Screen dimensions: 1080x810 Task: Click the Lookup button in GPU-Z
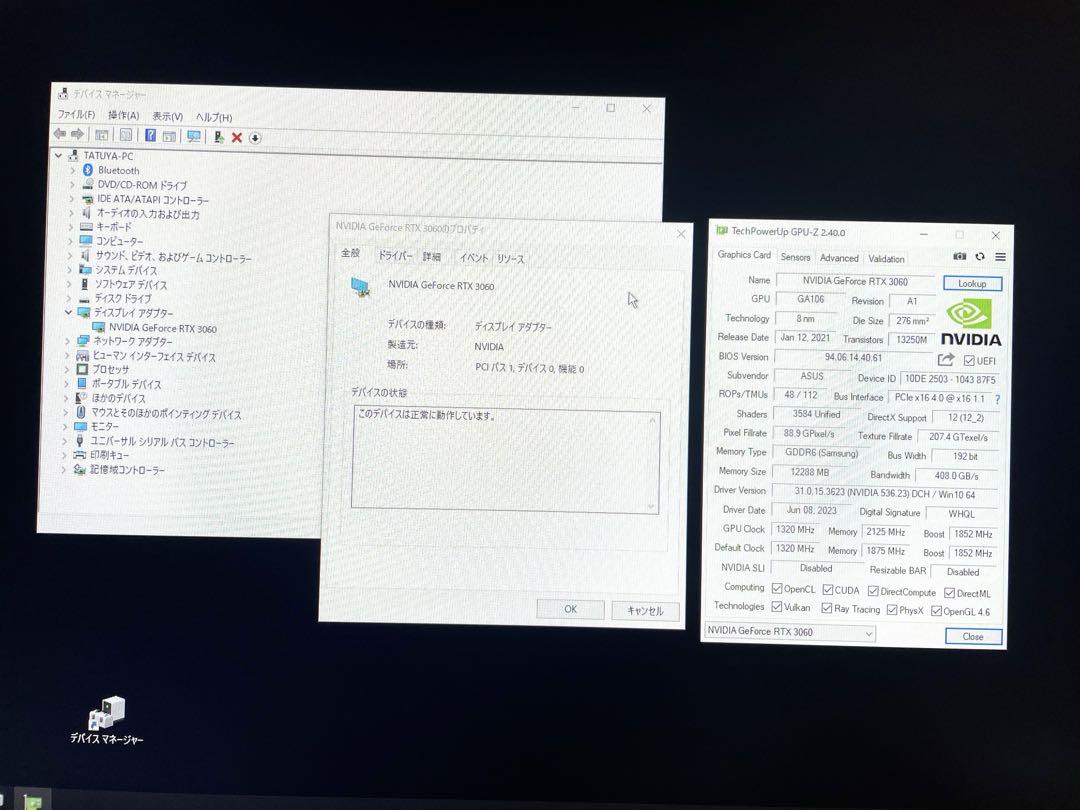point(972,283)
